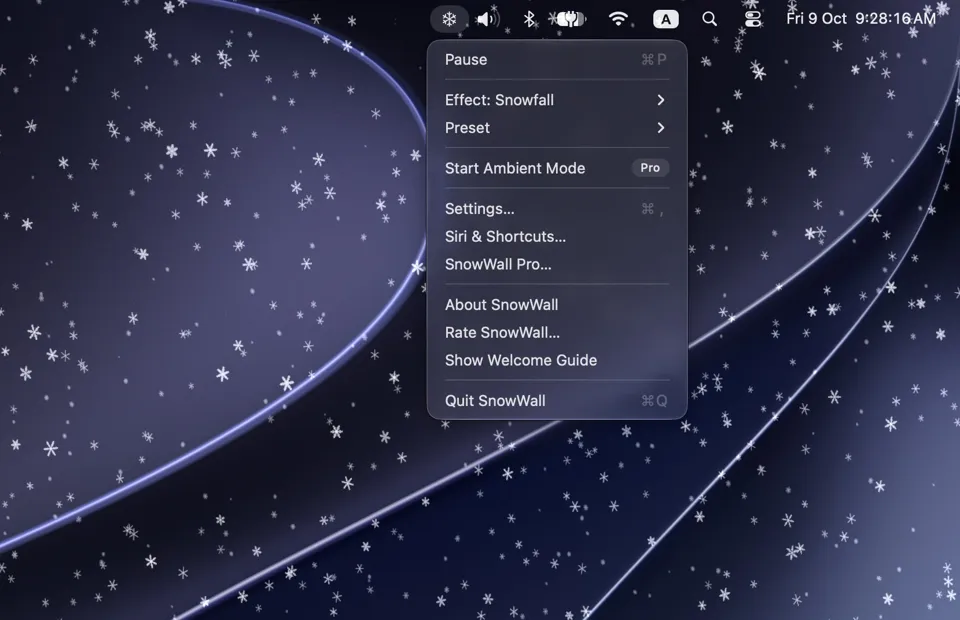Open Spotlight search magnifier
This screenshot has height=620, width=960.
[x=709, y=19]
